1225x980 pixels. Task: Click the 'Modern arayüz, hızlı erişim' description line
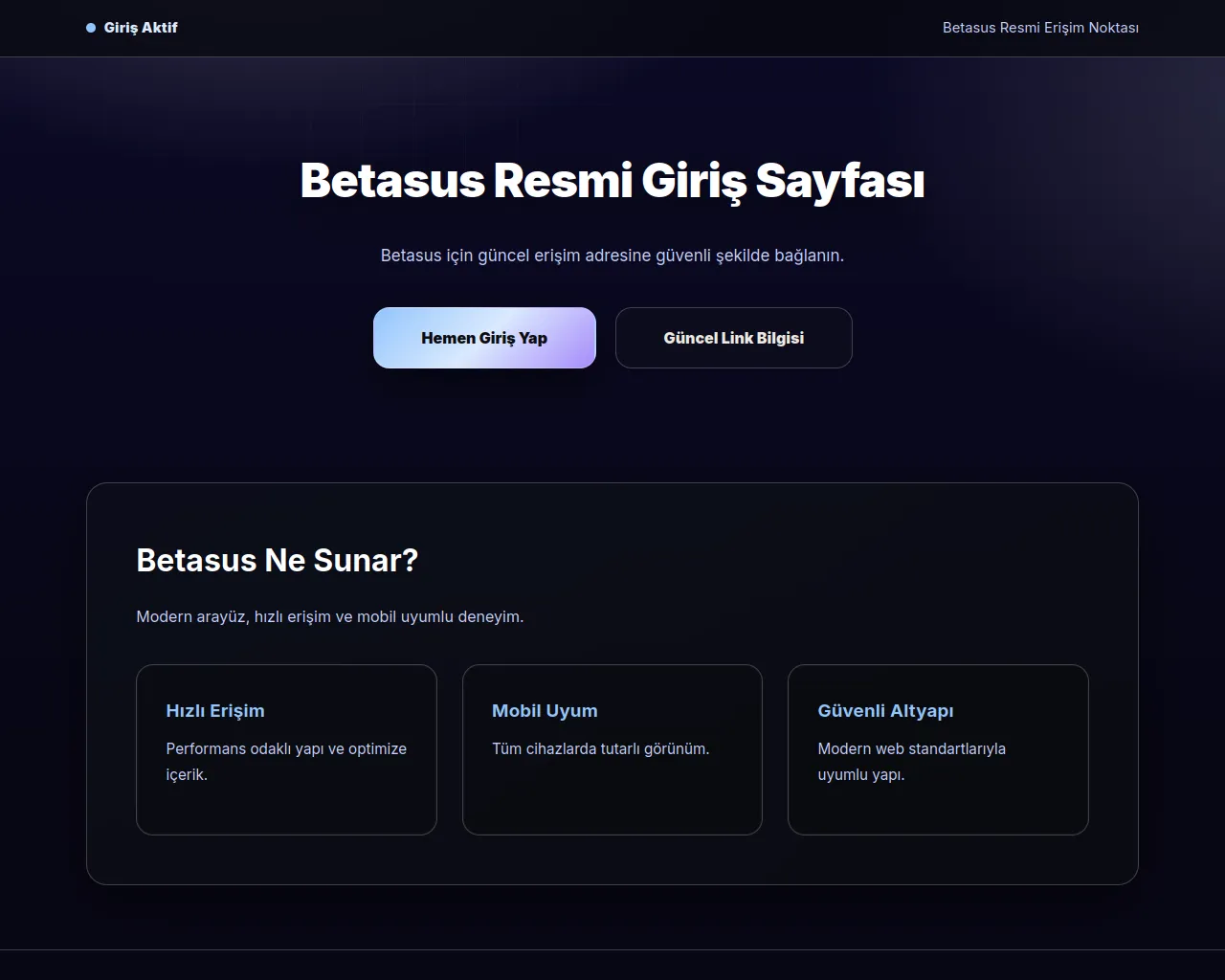pos(330,616)
